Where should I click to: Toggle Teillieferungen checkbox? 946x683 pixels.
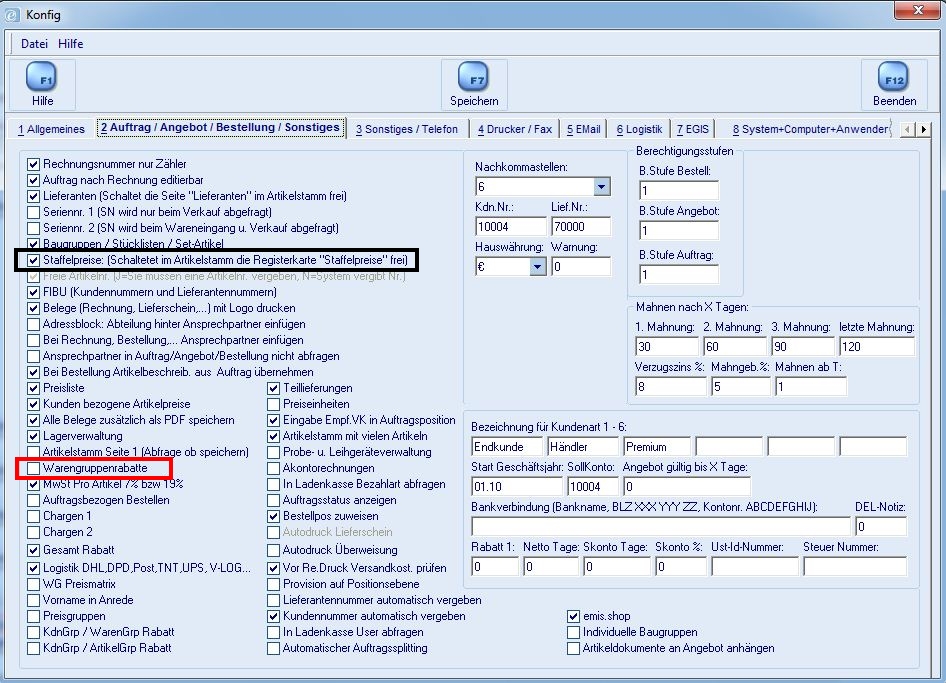[273, 388]
